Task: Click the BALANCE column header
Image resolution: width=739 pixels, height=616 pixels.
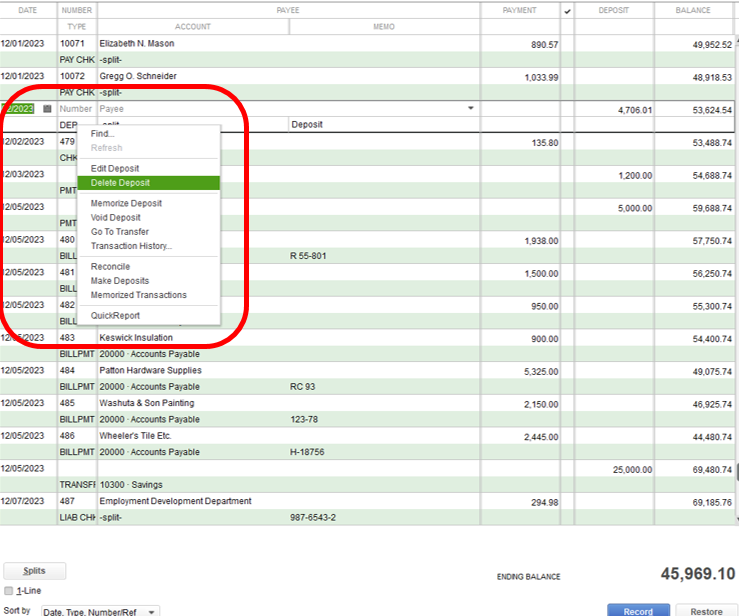Action: point(693,10)
